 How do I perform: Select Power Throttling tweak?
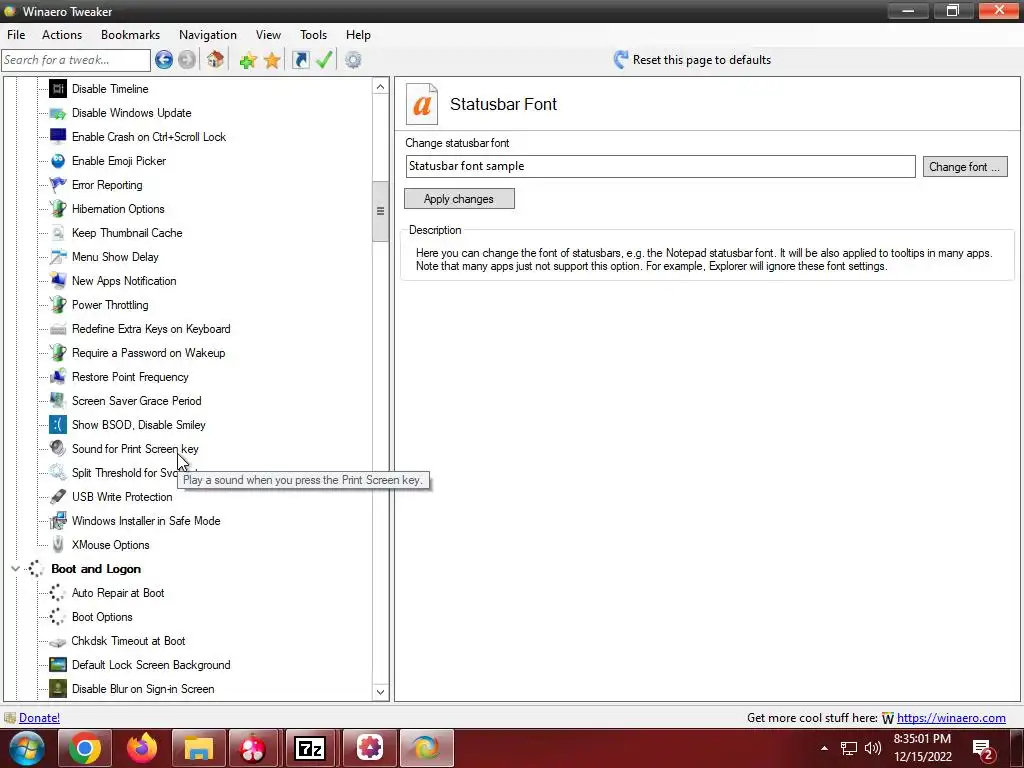tap(110, 305)
